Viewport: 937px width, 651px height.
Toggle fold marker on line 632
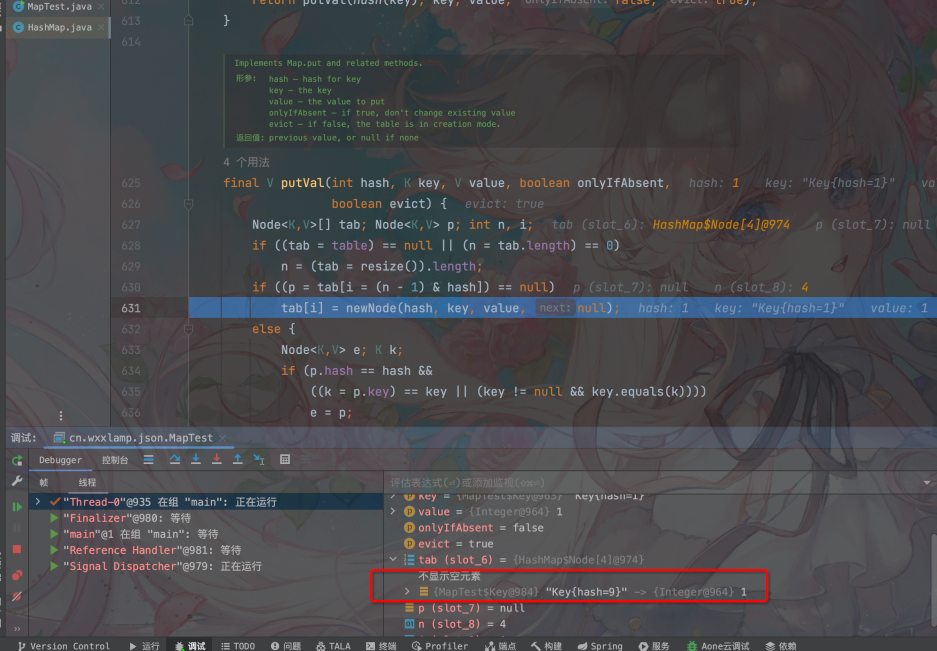pyautogui.click(x=188, y=329)
